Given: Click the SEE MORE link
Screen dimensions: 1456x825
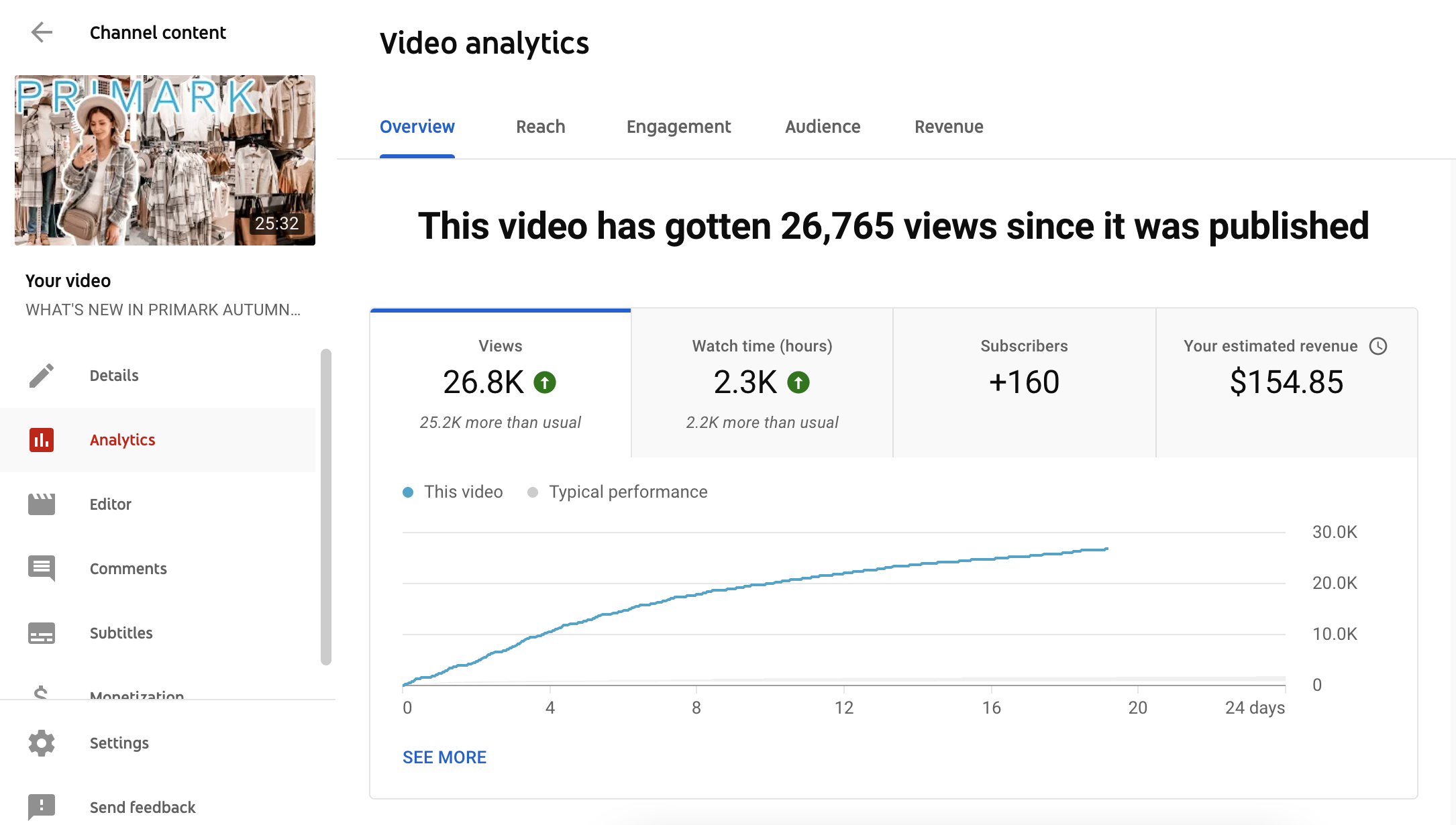Looking at the screenshot, I should (x=444, y=757).
